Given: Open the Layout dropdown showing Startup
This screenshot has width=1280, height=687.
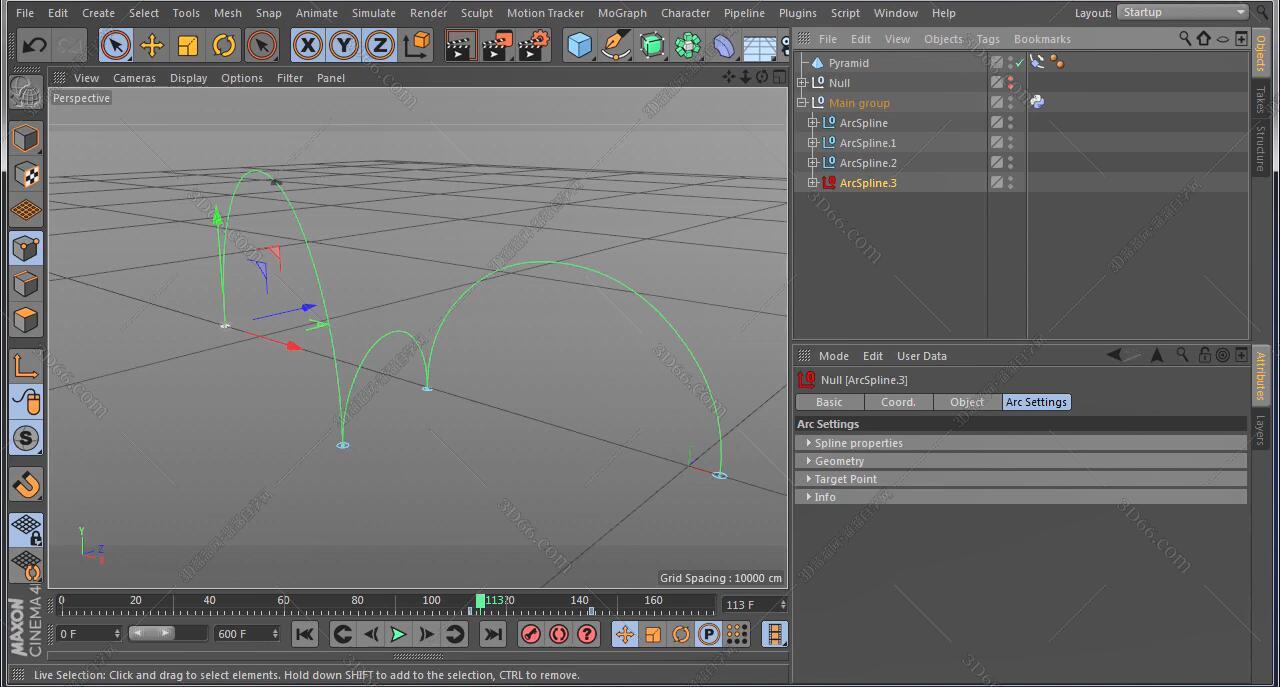Looking at the screenshot, I should point(1183,12).
